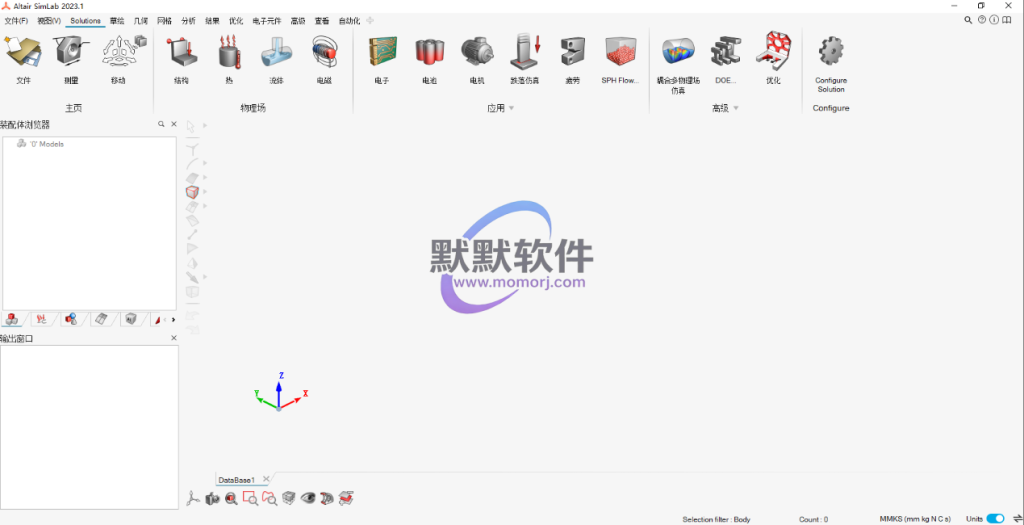Click the search magnifier in top-right corner

(x=968, y=20)
